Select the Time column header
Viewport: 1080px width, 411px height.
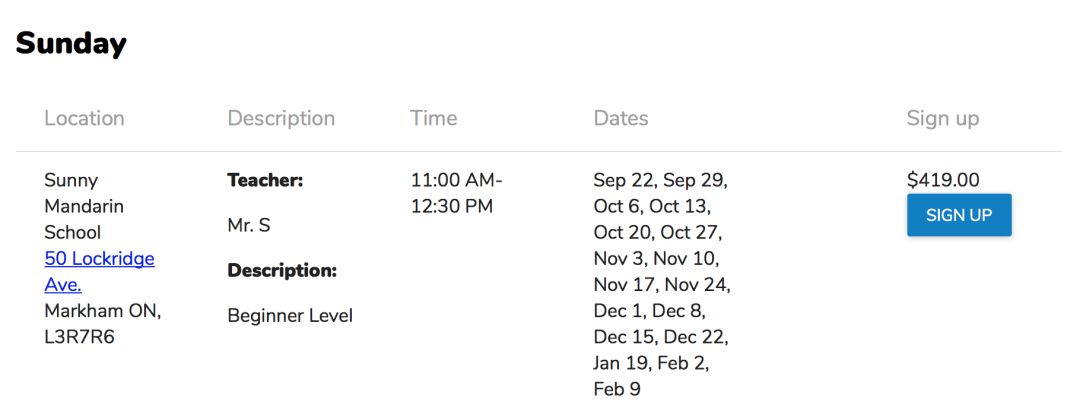pyautogui.click(x=433, y=118)
